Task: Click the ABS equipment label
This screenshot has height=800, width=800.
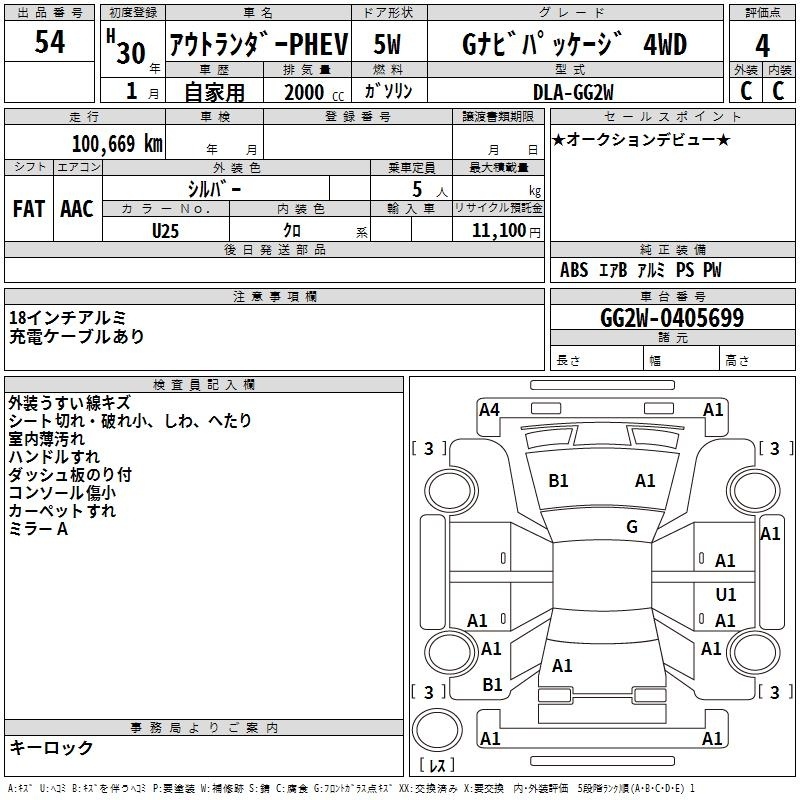Action: tap(574, 270)
